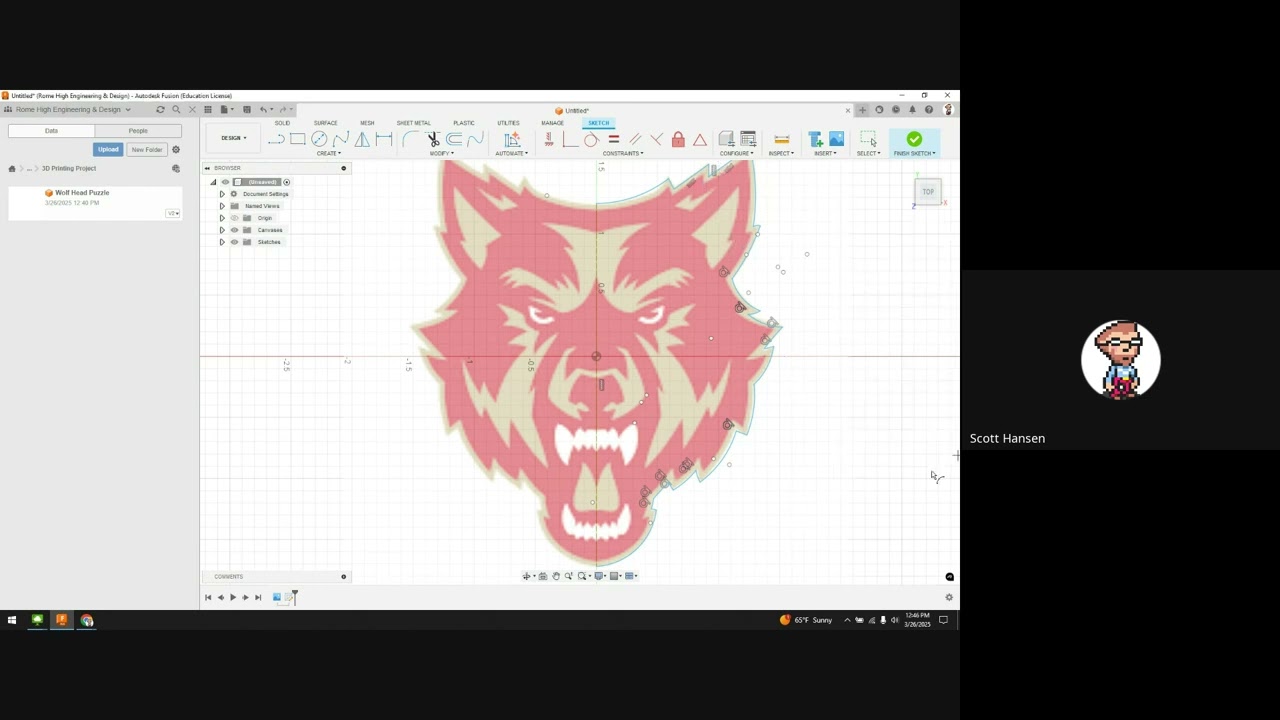Click the New Folder button
This screenshot has height=720, width=1280.
[x=147, y=149]
